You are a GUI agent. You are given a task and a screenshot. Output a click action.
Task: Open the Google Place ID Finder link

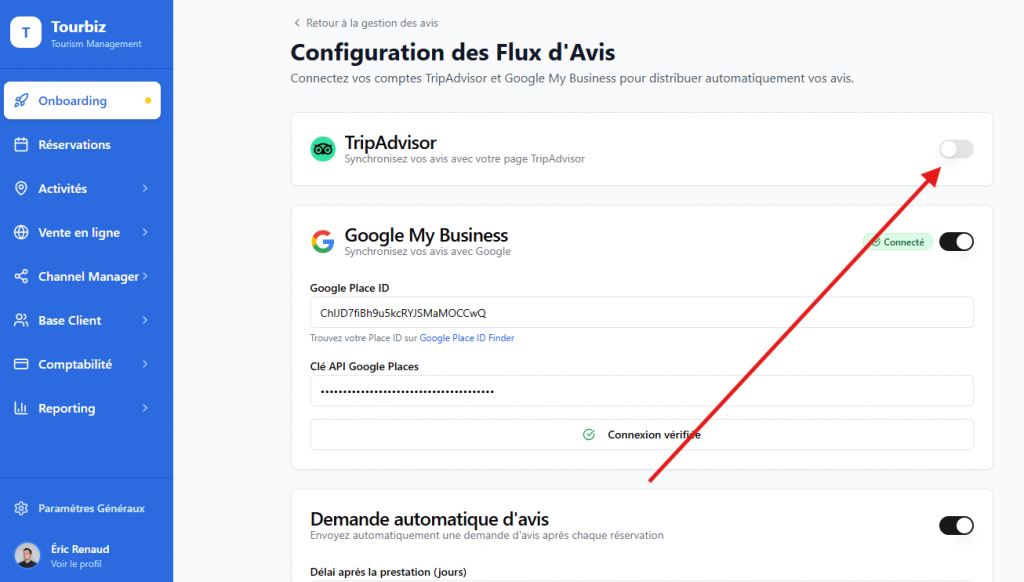click(467, 338)
